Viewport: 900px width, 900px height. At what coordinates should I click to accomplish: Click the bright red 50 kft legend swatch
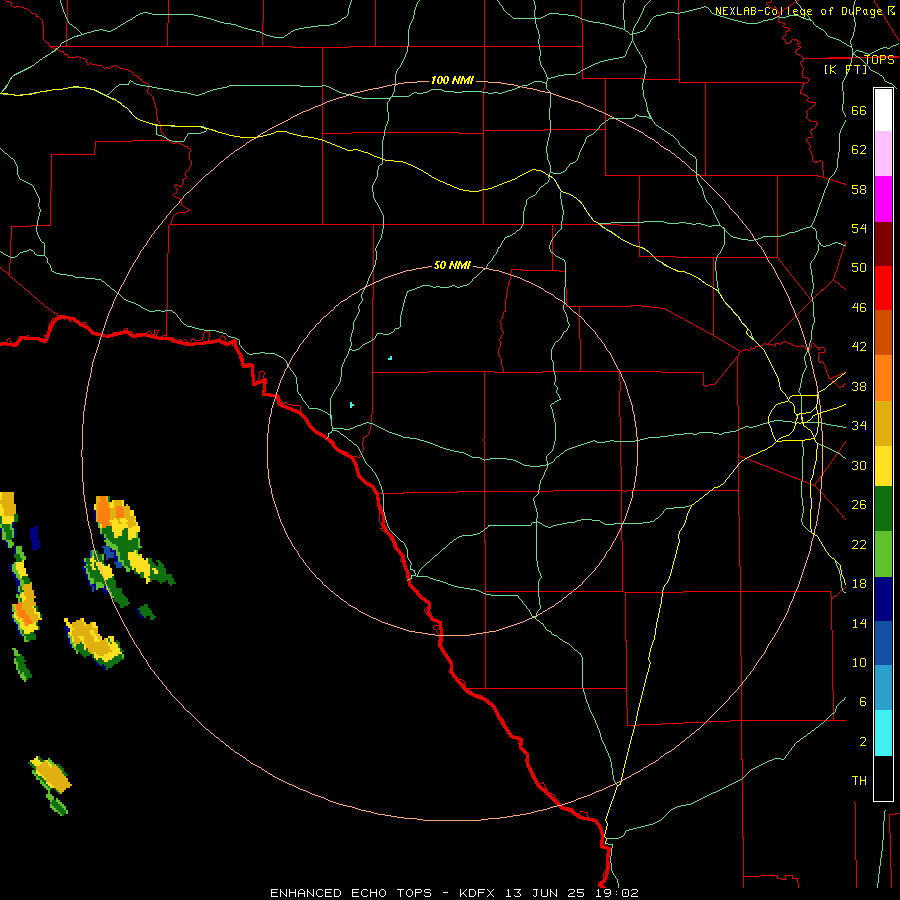pyautogui.click(x=883, y=288)
